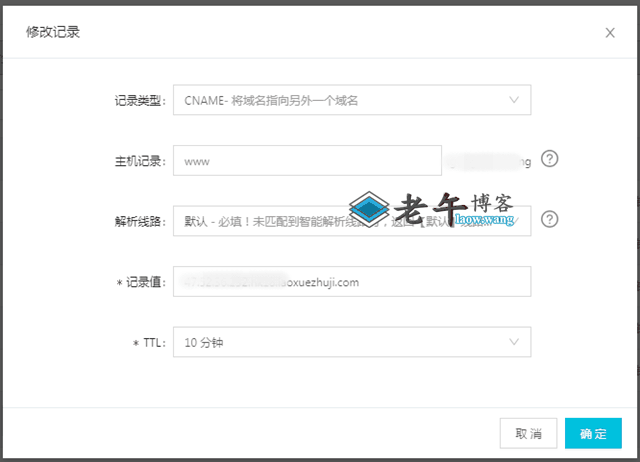
Task: Click the 记录值 label
Action: pos(141,282)
